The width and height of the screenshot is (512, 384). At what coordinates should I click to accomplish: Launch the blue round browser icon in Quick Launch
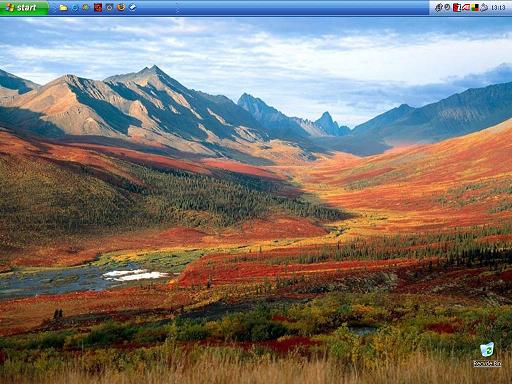click(x=75, y=7)
